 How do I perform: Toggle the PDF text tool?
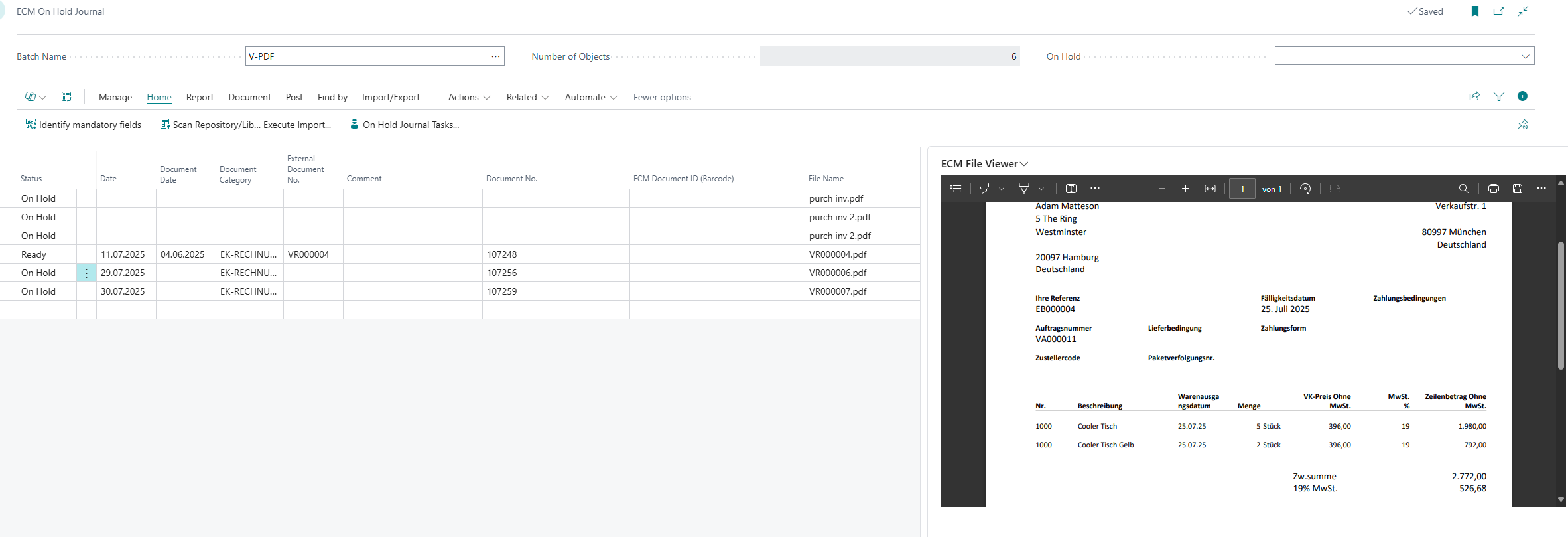1071,189
